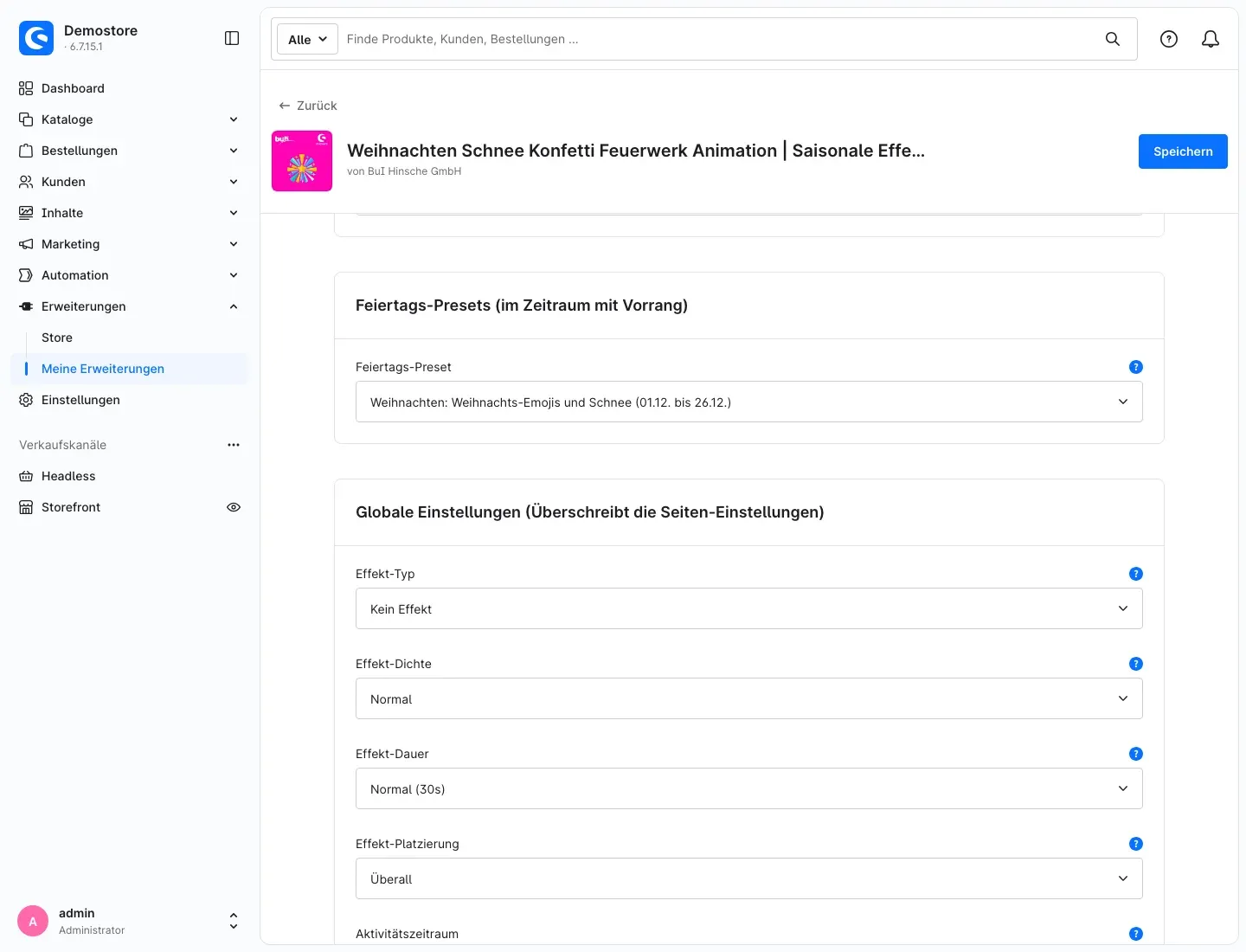Click the Kunden people icon

pos(26,182)
